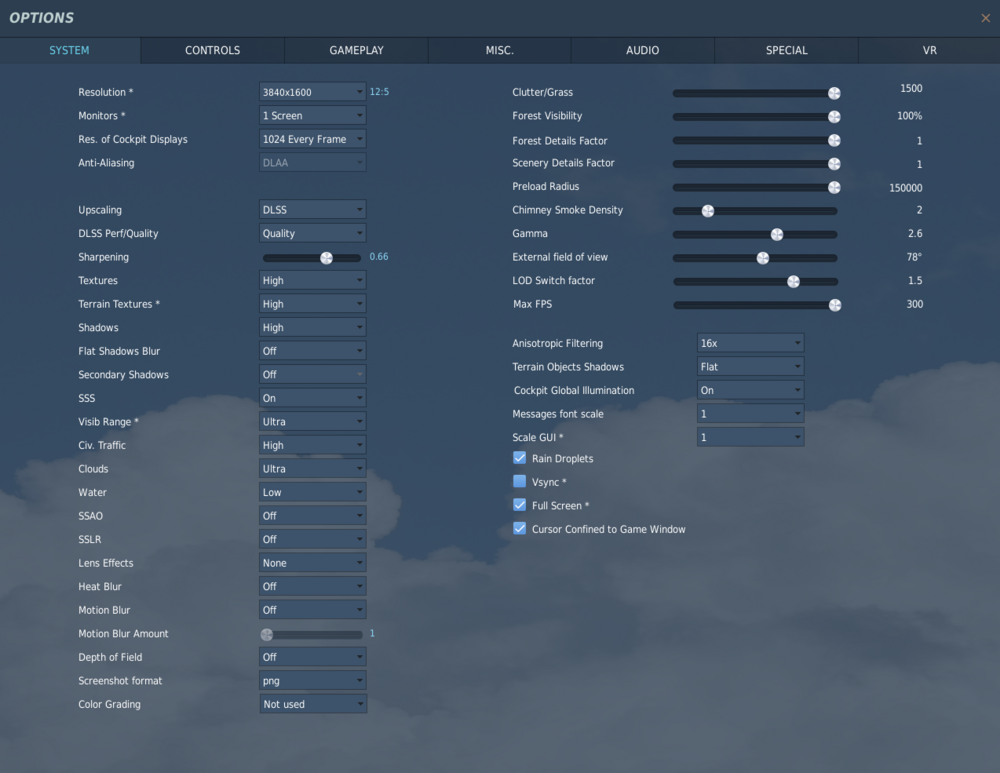Expand the Terrain Textures dropdown
Screen dimensions: 1000x773
point(312,304)
